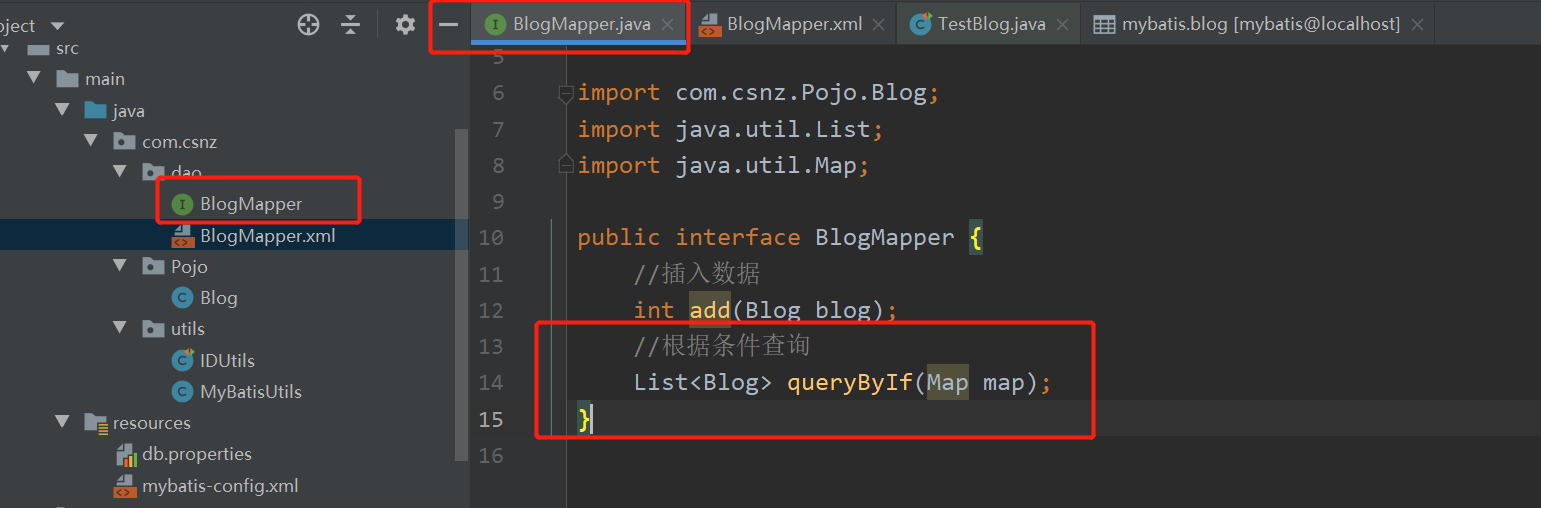Click the locate/scroll from source target icon
The height and width of the screenshot is (508, 1541).
[x=308, y=25]
